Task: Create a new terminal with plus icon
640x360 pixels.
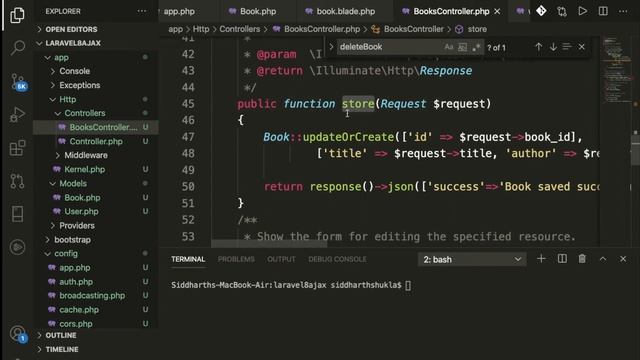Action: 541,259
